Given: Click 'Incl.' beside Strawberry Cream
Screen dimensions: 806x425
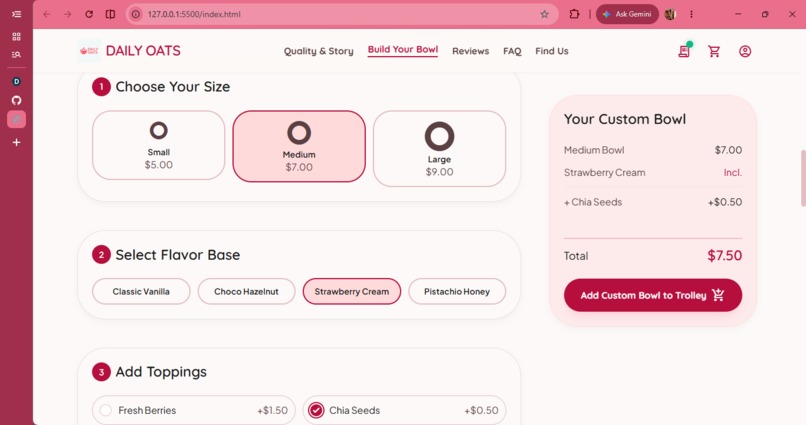Looking at the screenshot, I should click(732, 173).
